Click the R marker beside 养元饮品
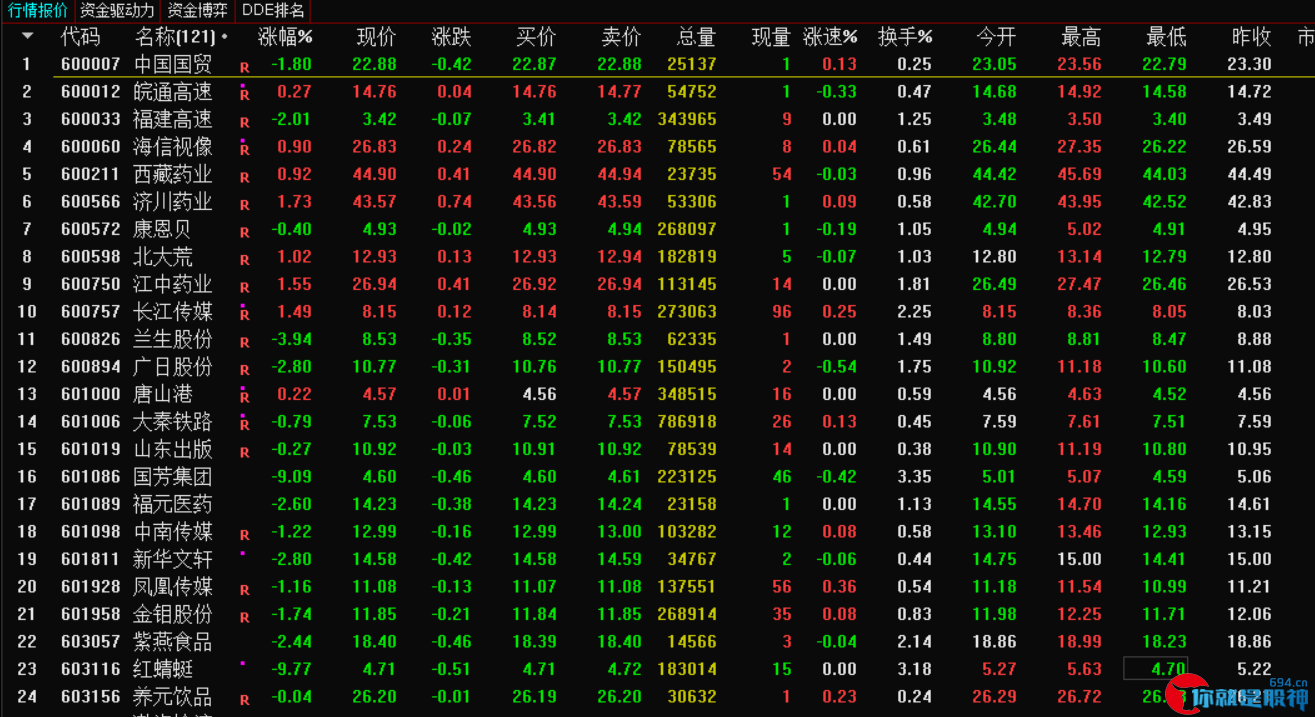The image size is (1315, 717). point(244,699)
